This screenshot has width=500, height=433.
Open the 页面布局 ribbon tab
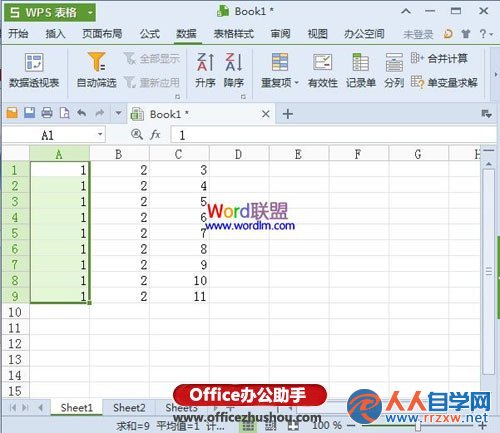click(x=102, y=34)
